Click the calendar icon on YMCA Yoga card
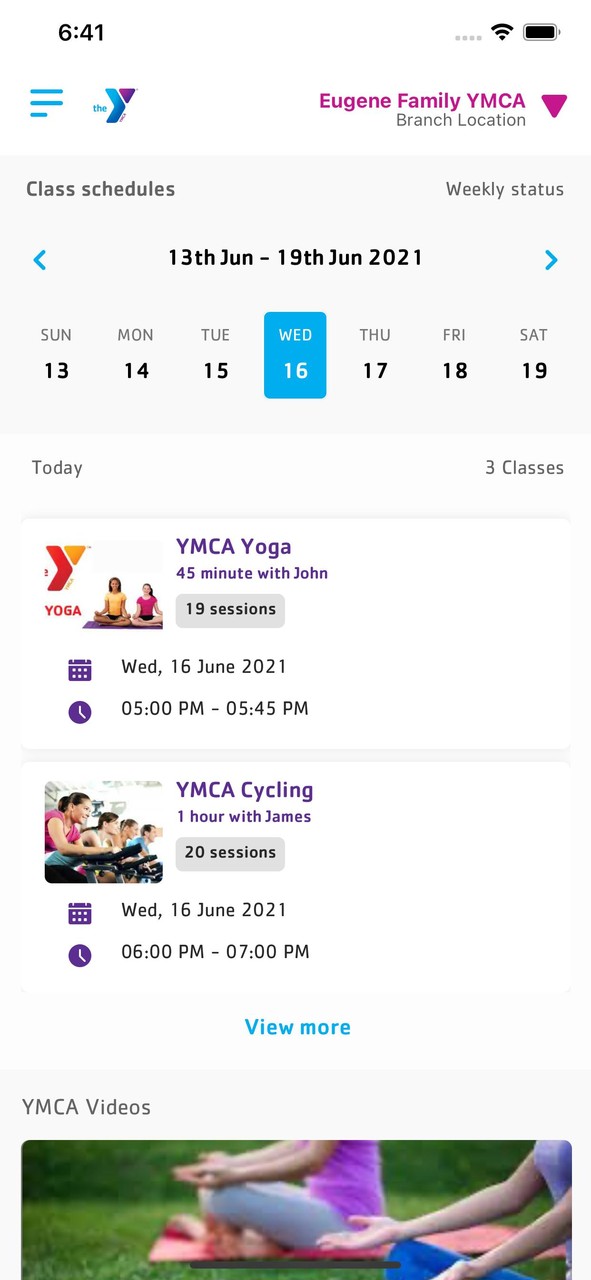This screenshot has height=1280, width=591. [80, 668]
